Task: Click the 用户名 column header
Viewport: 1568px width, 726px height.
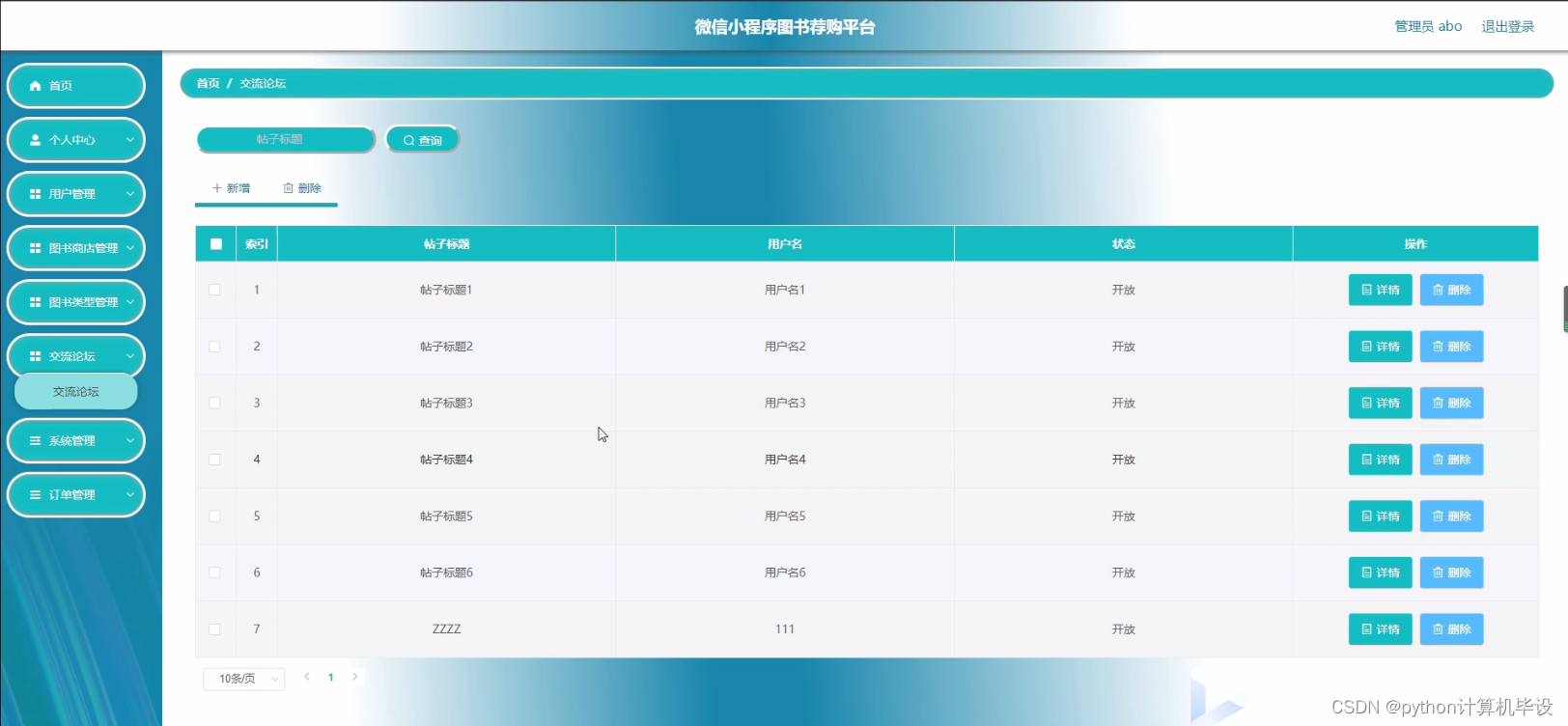Action: (x=785, y=244)
